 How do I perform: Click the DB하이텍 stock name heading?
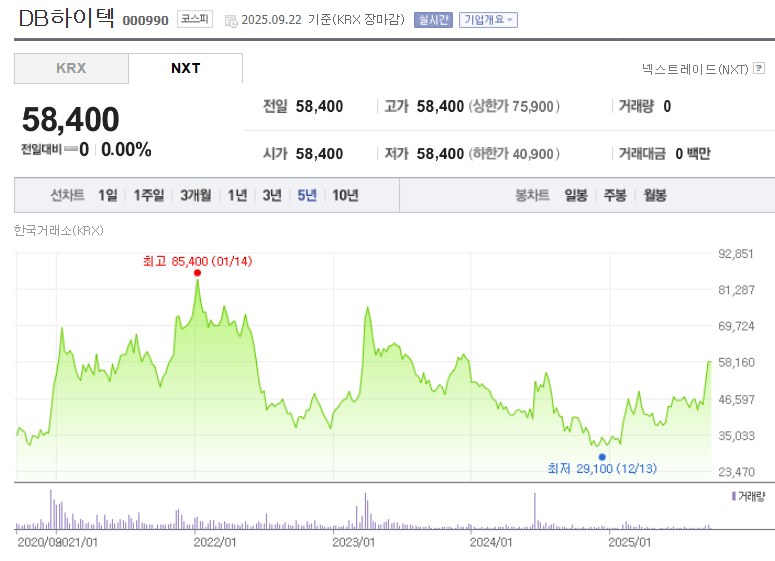pyautogui.click(x=67, y=18)
